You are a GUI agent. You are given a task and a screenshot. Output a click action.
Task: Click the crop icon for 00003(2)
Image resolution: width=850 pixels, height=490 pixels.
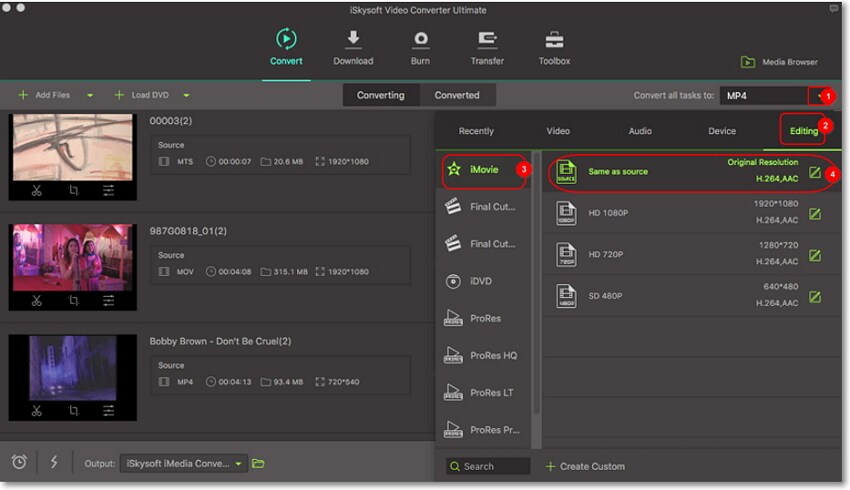tap(73, 190)
